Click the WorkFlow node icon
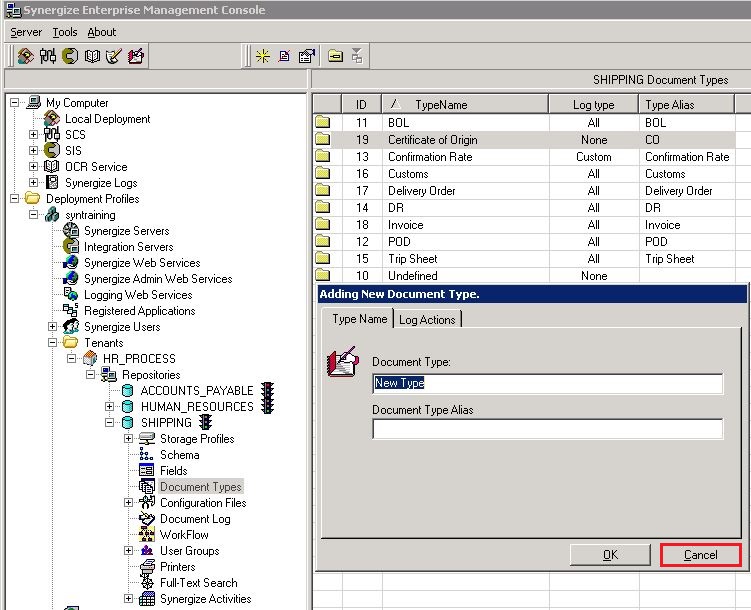This screenshot has width=751, height=610. 147,534
